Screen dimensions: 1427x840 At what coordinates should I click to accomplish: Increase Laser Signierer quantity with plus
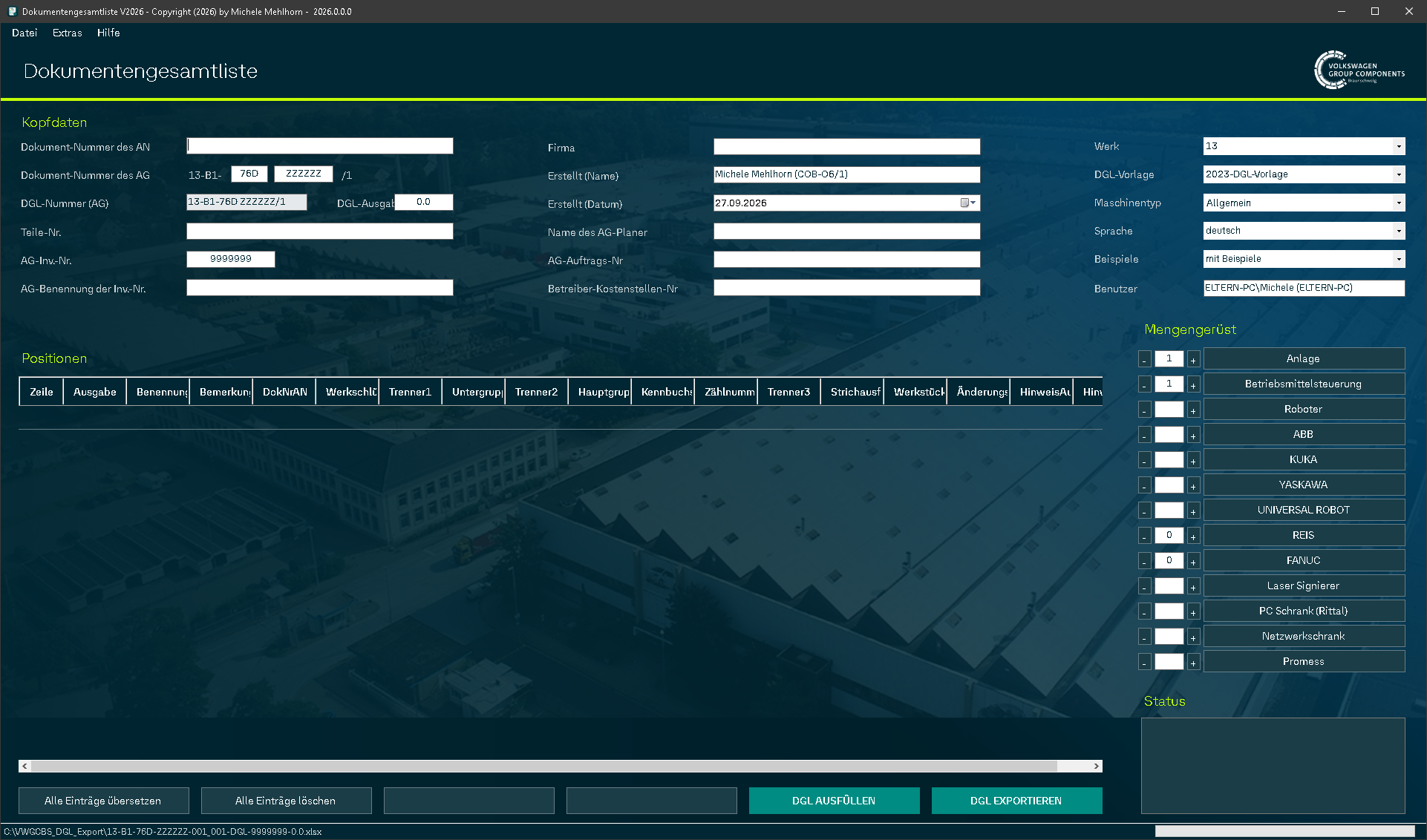[1193, 587]
